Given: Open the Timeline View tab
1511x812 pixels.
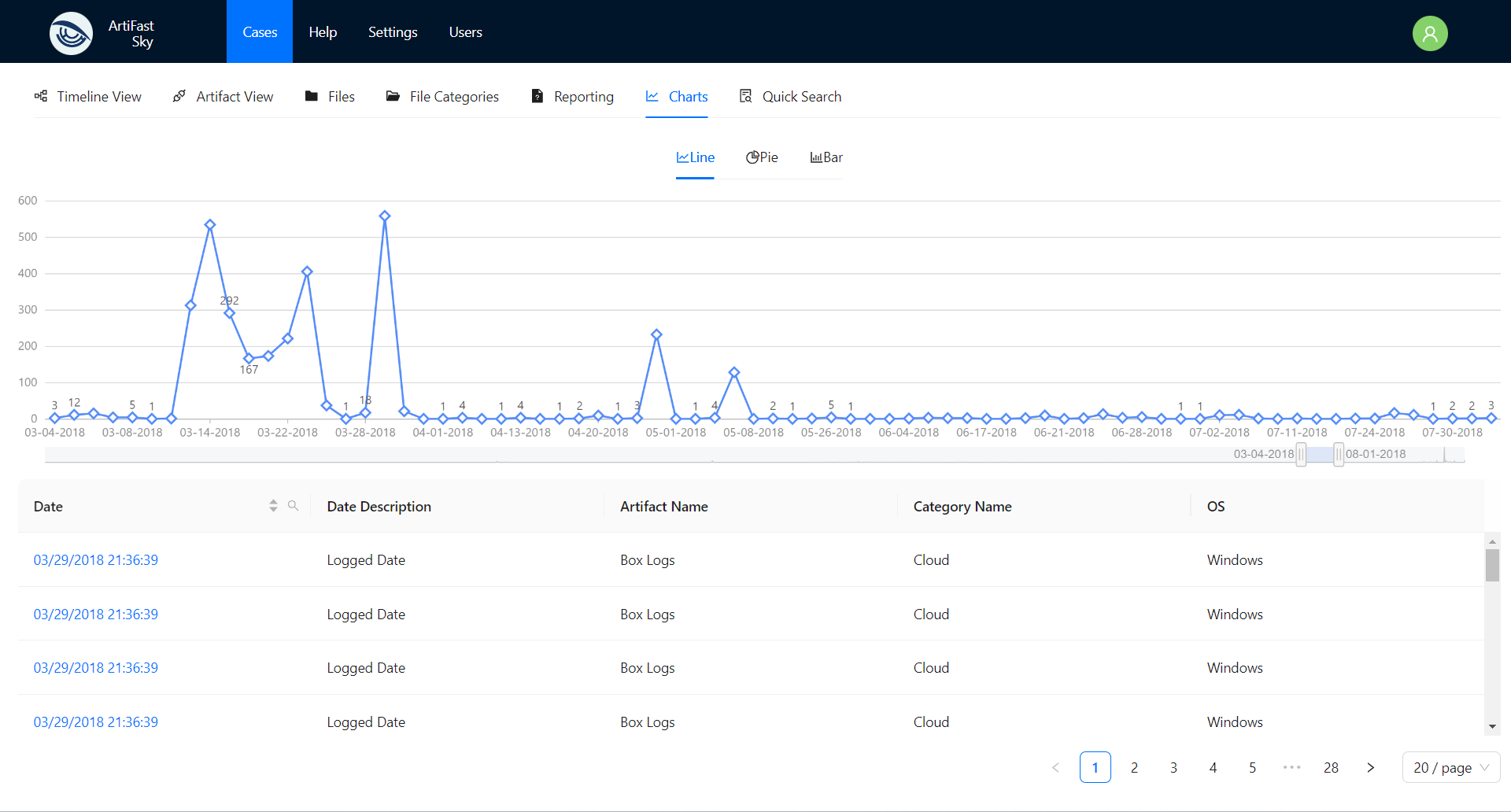Looking at the screenshot, I should 88,96.
